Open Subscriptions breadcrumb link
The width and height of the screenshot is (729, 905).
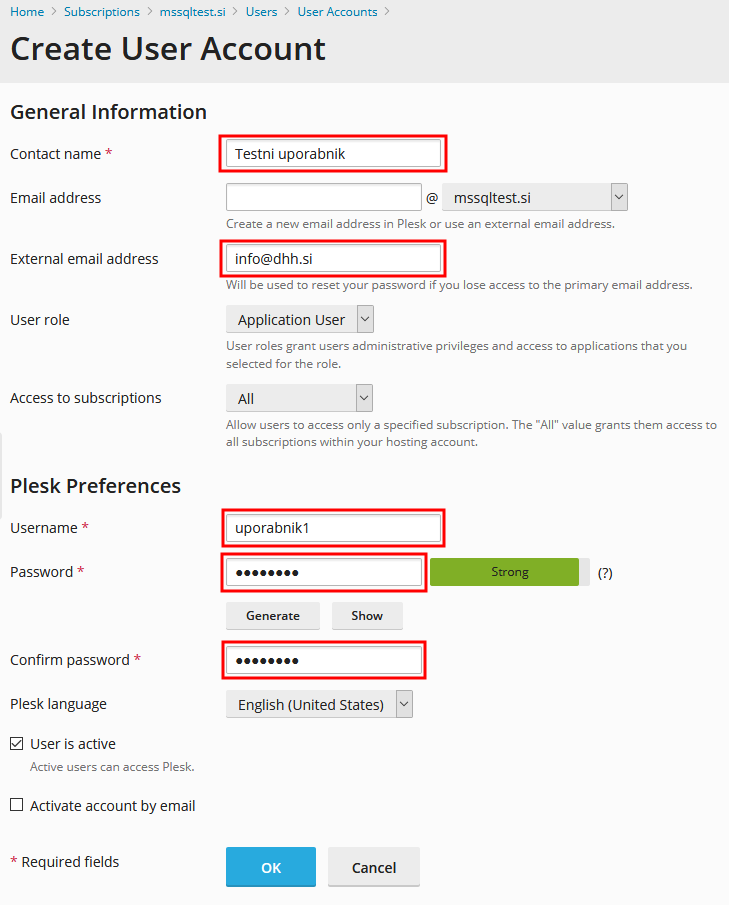click(102, 12)
